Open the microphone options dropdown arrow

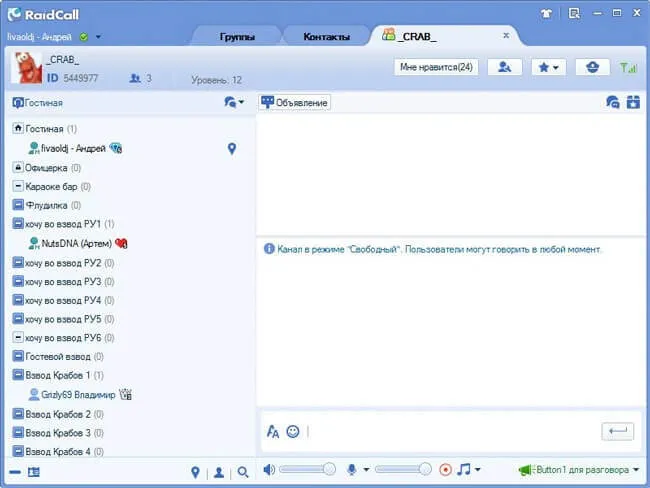tap(366, 470)
